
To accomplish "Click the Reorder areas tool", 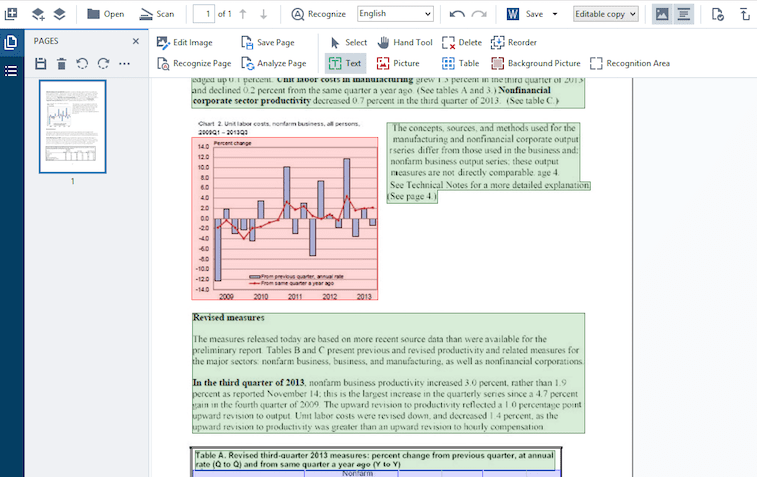I will [514, 42].
